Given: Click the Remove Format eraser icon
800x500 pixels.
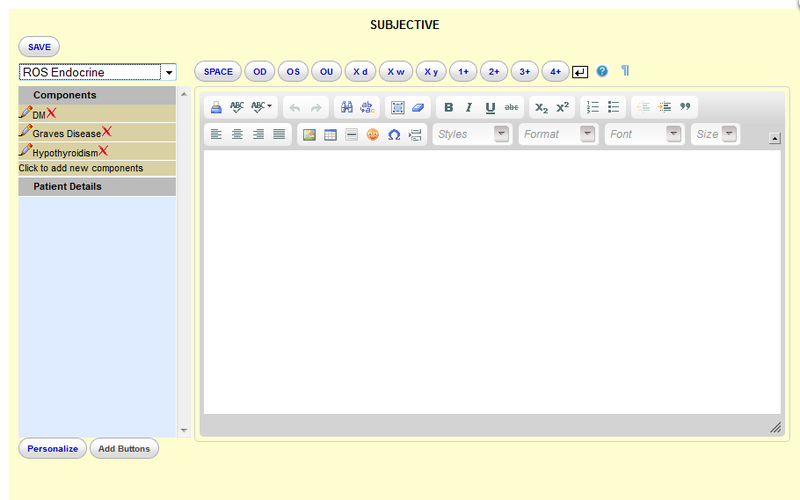Looking at the screenshot, I should [418, 108].
